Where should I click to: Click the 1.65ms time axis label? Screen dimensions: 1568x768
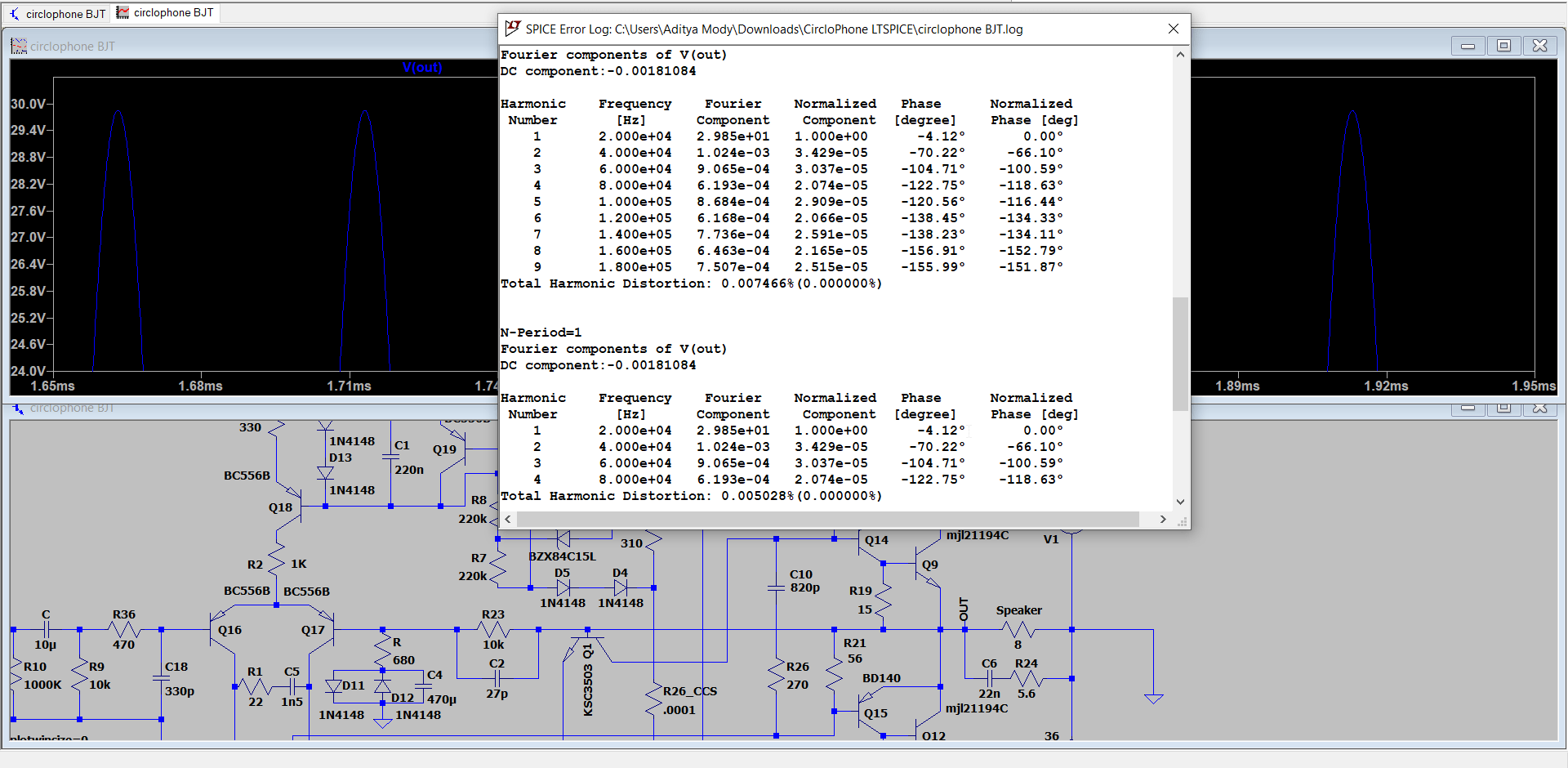tap(52, 386)
